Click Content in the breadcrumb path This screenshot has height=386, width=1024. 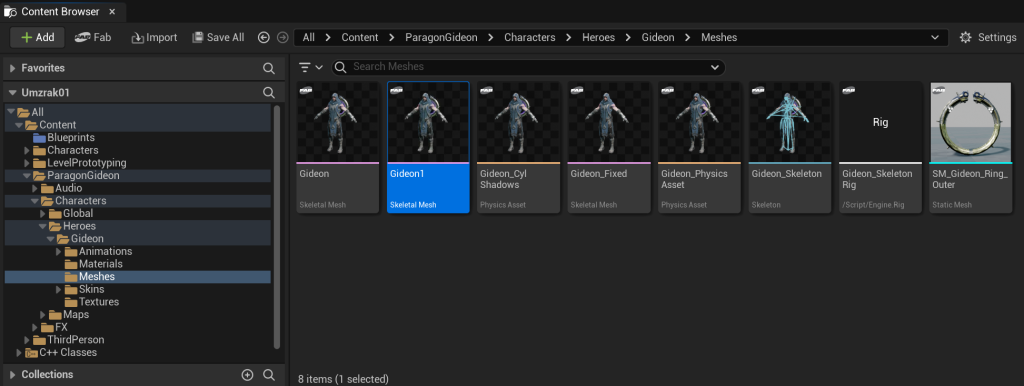[360, 38]
